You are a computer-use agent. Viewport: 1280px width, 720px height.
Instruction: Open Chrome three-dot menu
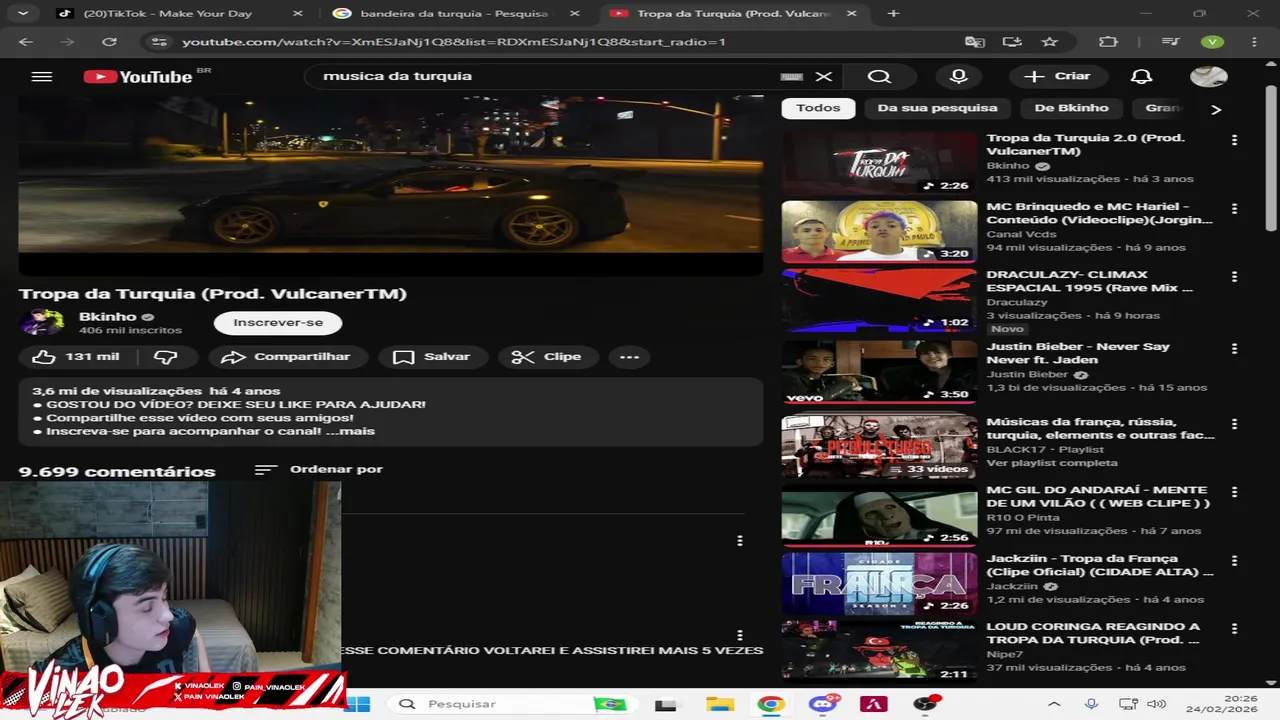point(1254,42)
